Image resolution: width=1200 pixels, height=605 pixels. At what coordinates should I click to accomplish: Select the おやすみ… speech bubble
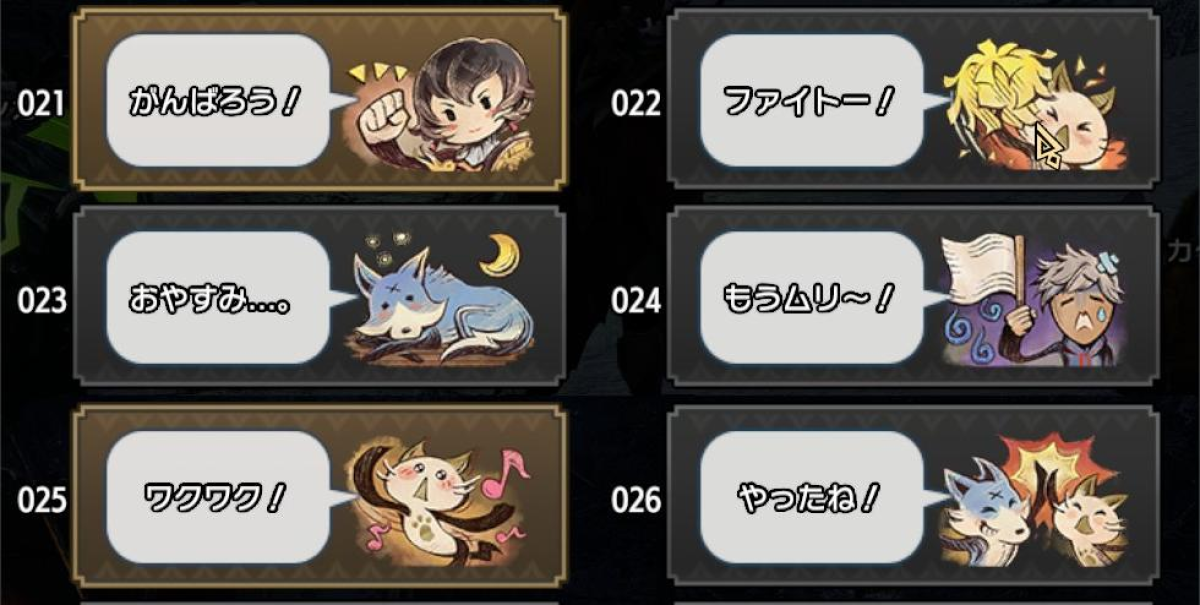point(229,298)
